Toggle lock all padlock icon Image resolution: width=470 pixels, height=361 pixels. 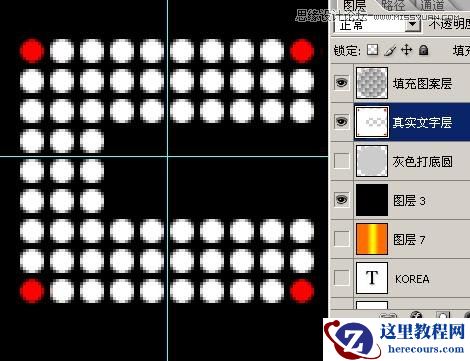(423, 50)
